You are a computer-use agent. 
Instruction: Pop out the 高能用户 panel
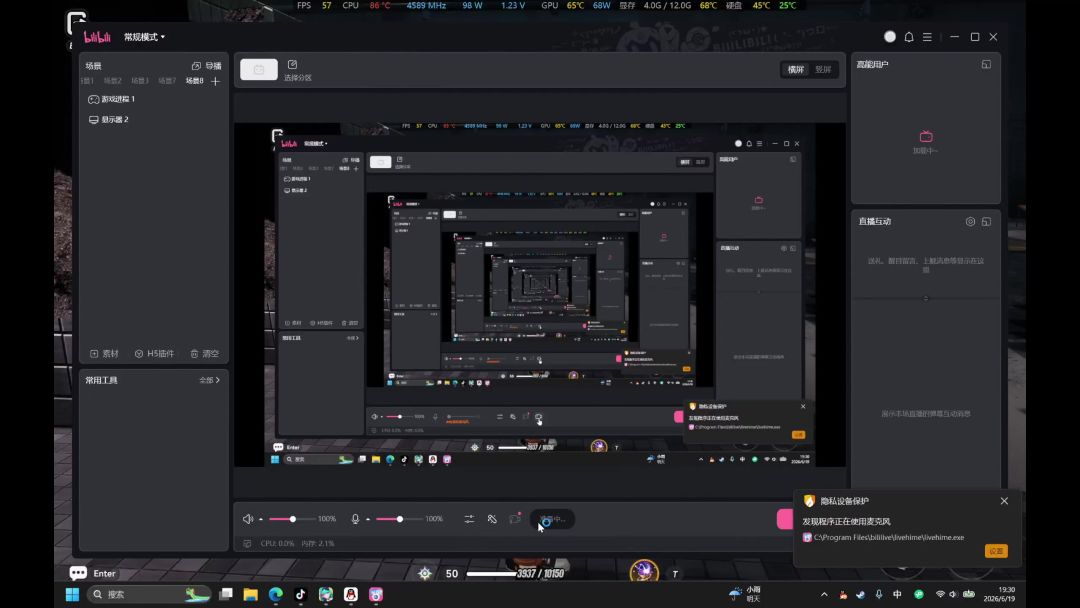click(986, 64)
